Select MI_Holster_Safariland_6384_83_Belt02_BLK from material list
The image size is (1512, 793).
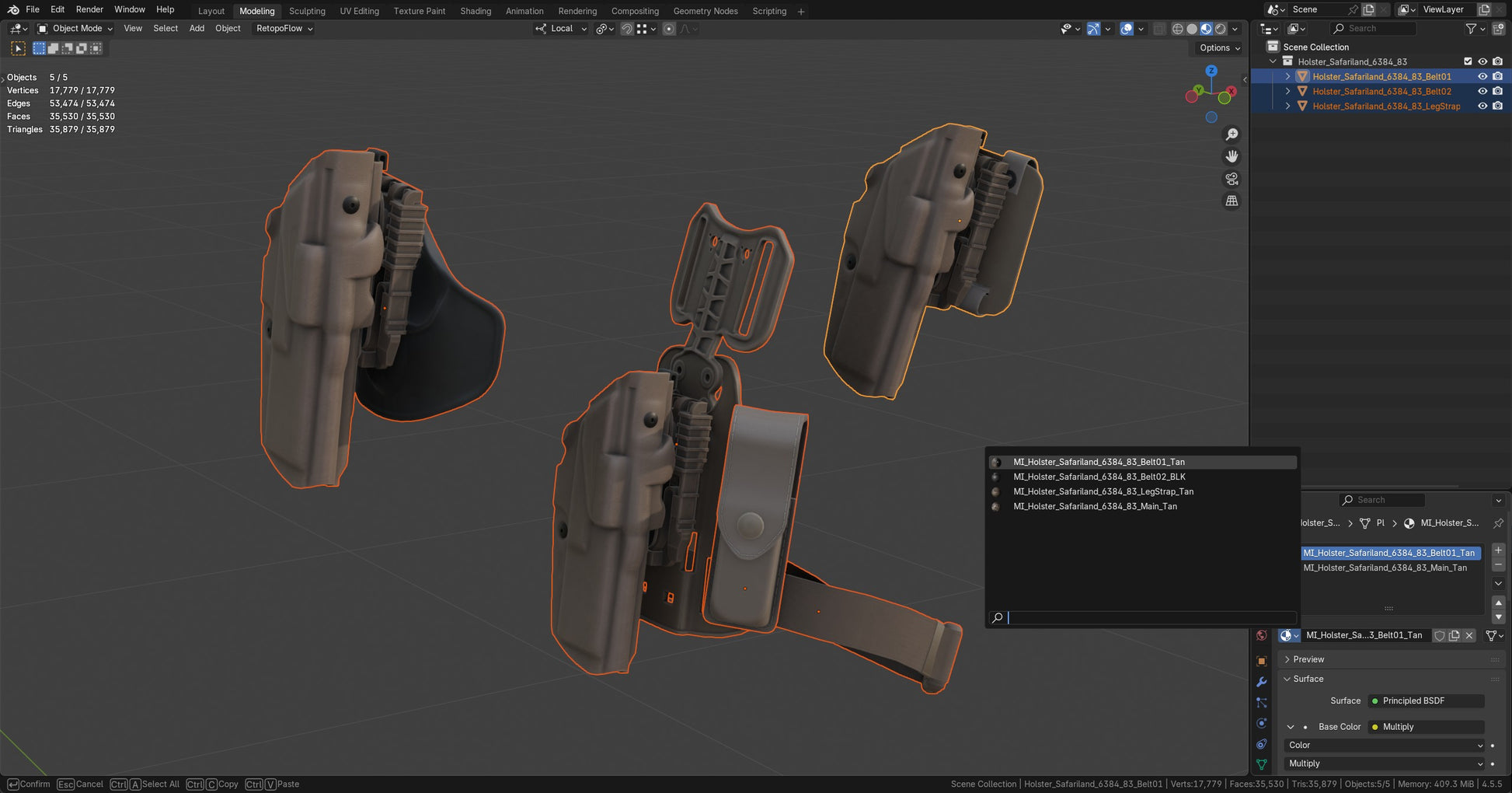1099,477
